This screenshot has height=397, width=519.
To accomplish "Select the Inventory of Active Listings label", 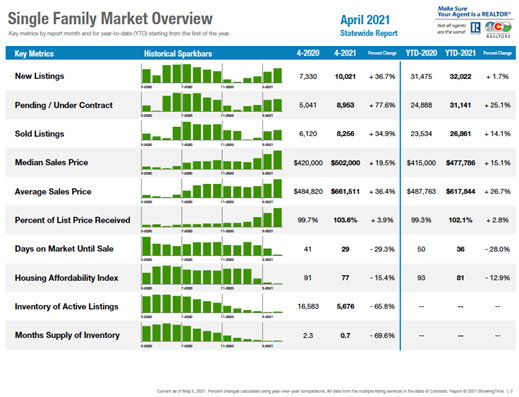I will click(66, 306).
